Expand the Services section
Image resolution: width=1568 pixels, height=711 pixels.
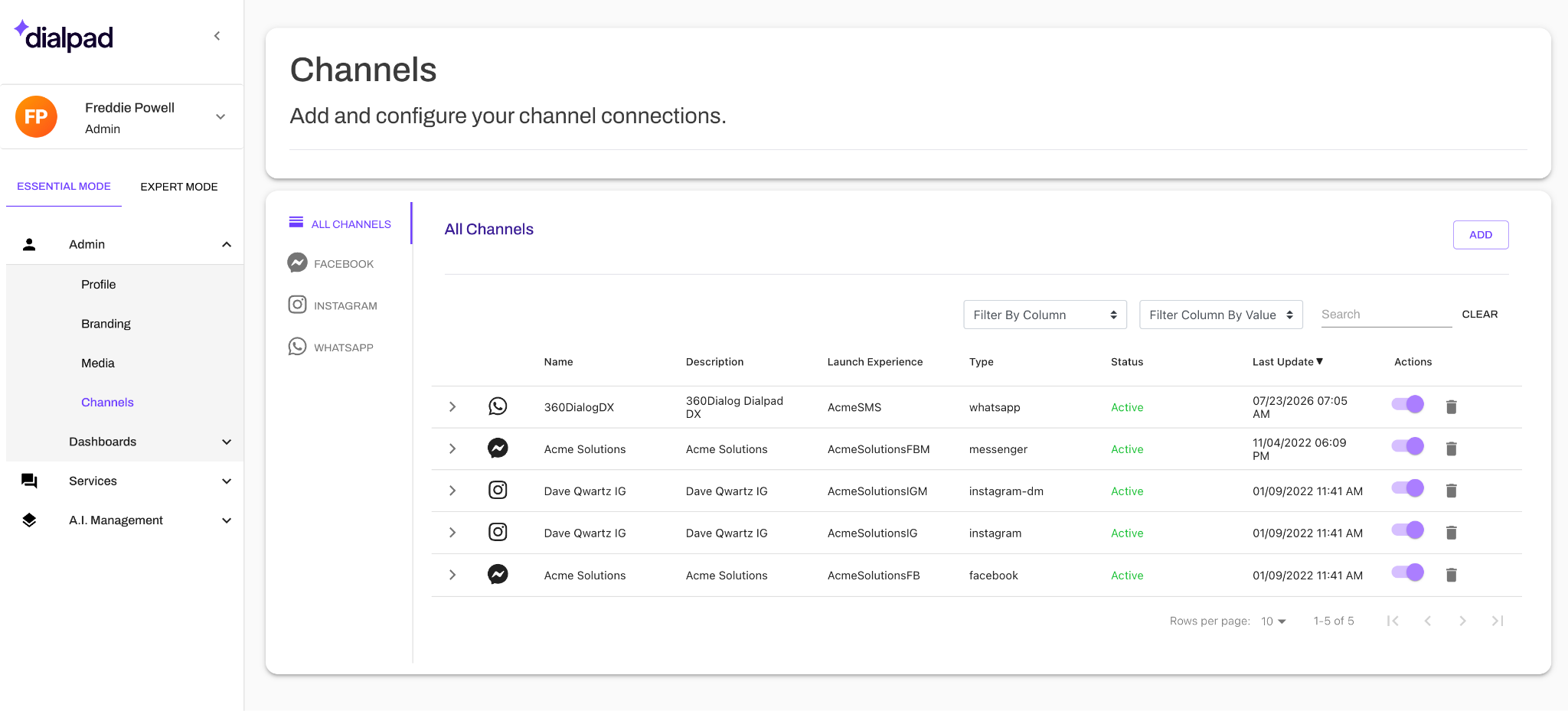(227, 481)
